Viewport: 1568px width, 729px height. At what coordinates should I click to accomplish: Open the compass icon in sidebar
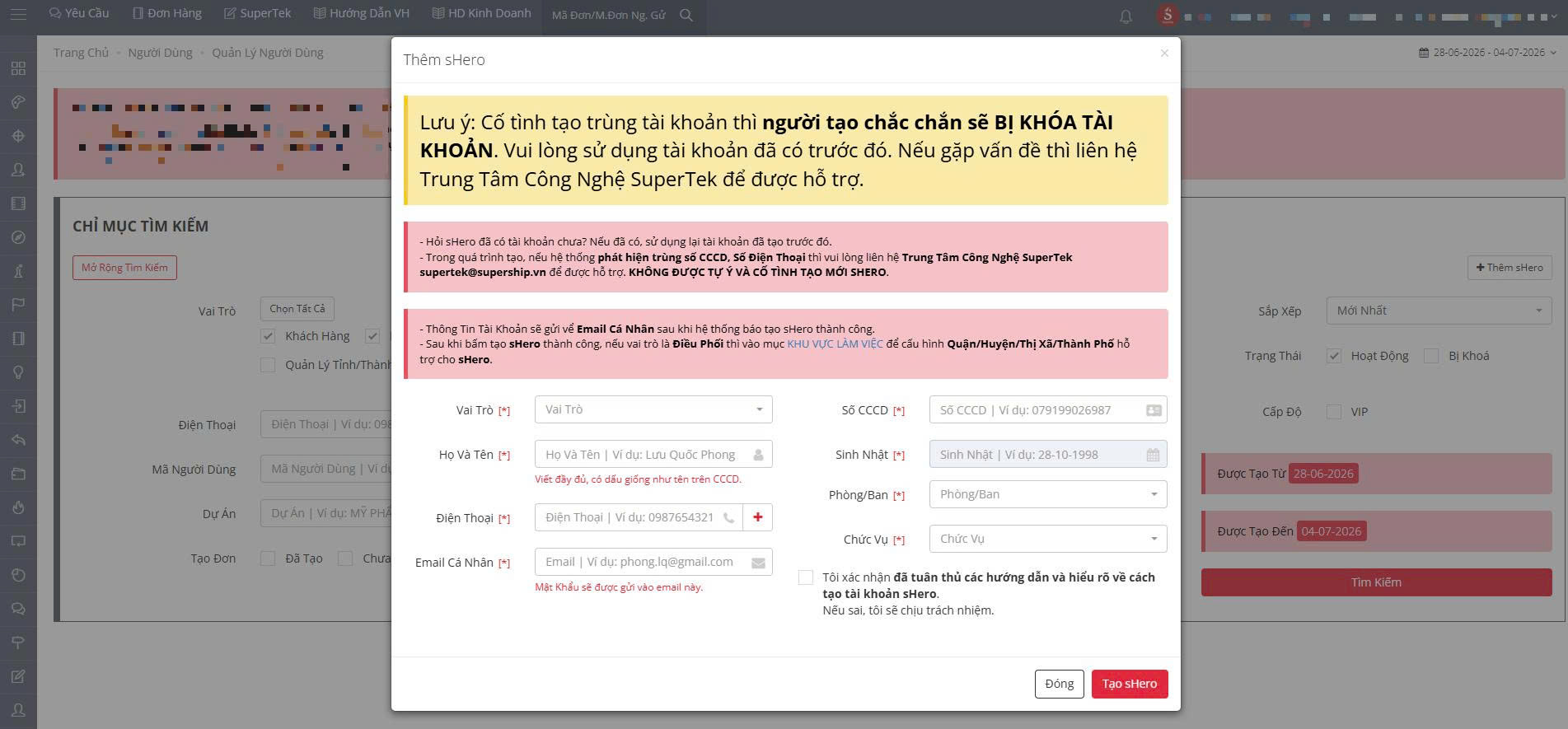(18, 237)
